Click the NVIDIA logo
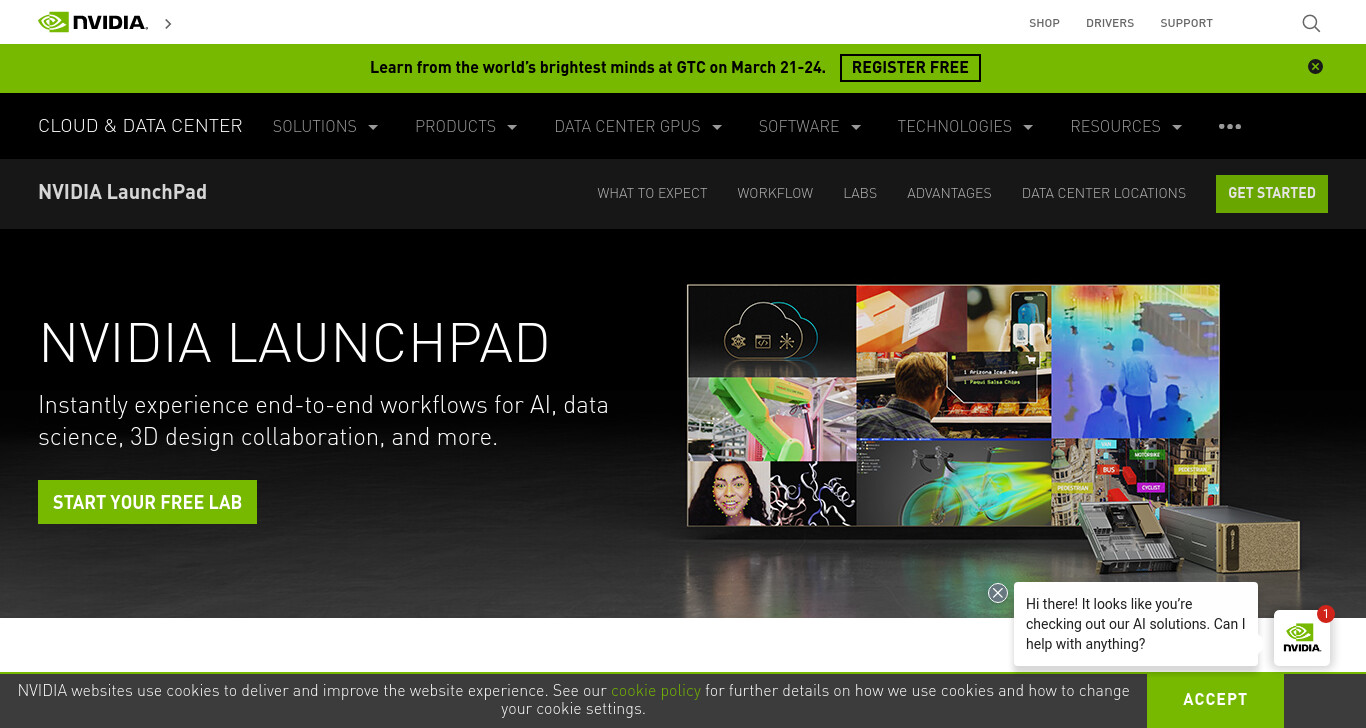 93,22
